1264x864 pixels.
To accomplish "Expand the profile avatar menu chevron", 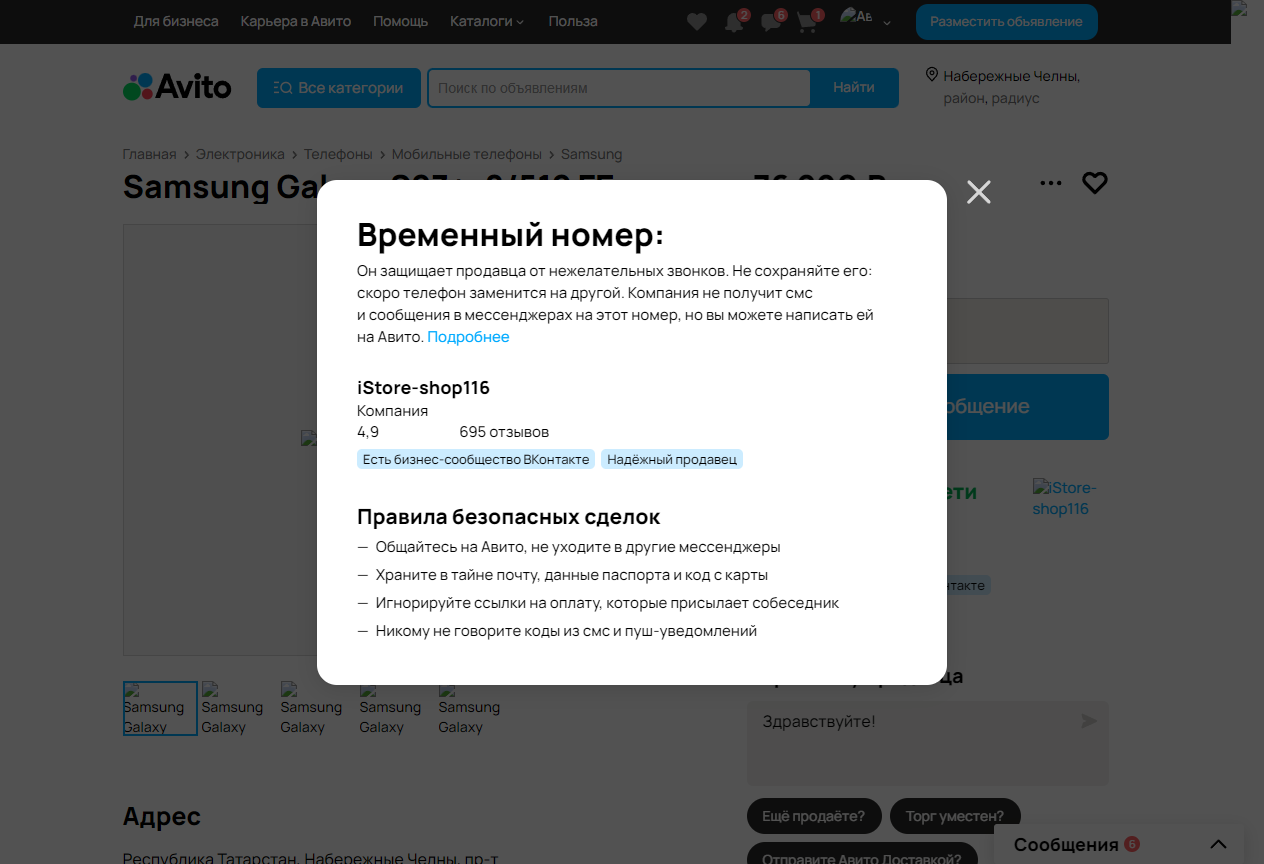I will tap(887, 22).
